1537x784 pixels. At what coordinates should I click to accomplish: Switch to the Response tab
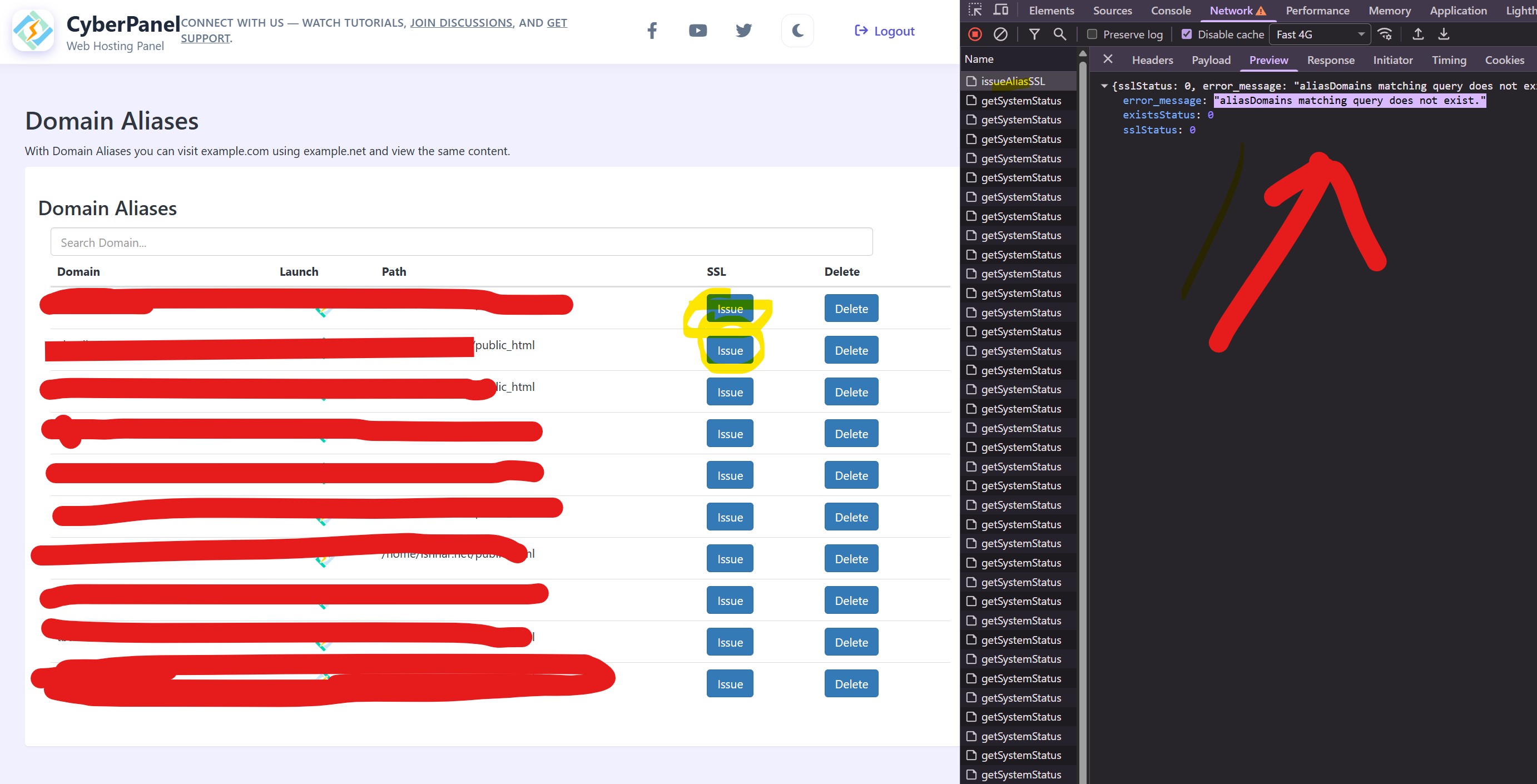1330,60
